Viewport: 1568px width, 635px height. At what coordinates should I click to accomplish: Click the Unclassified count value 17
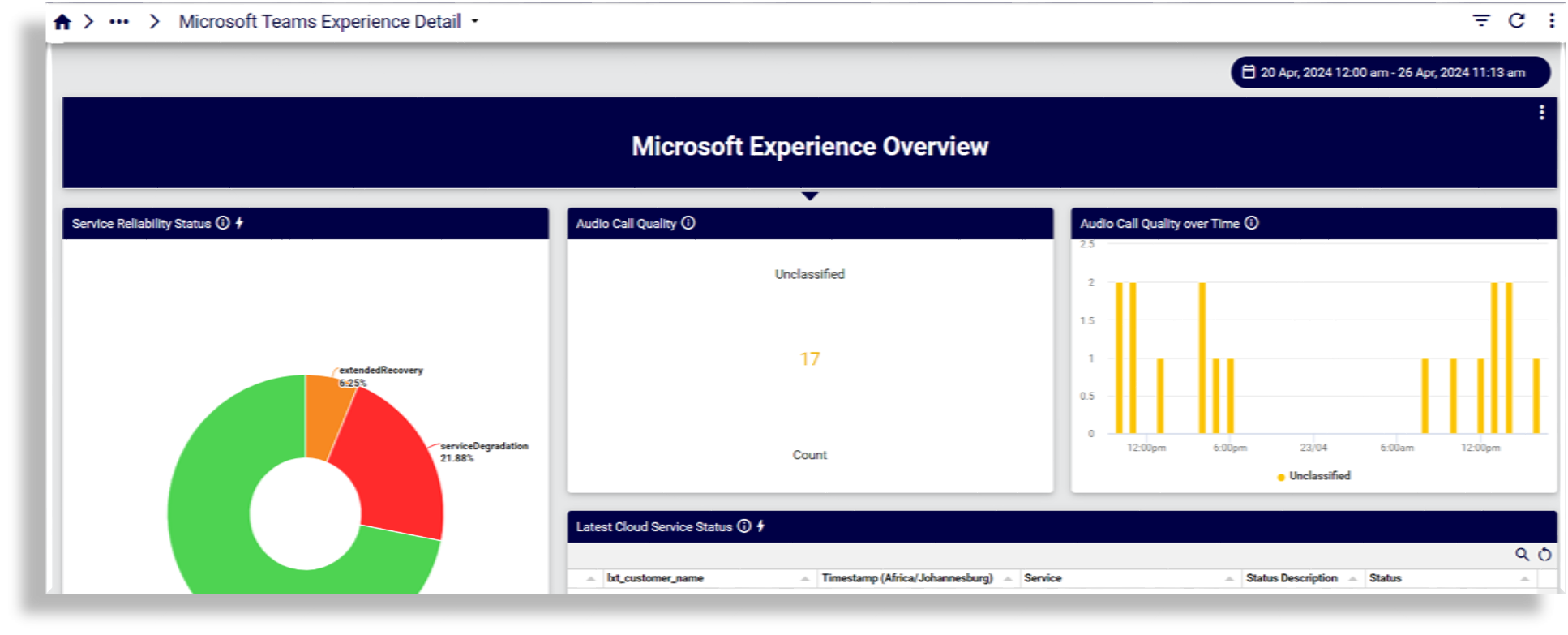click(809, 358)
